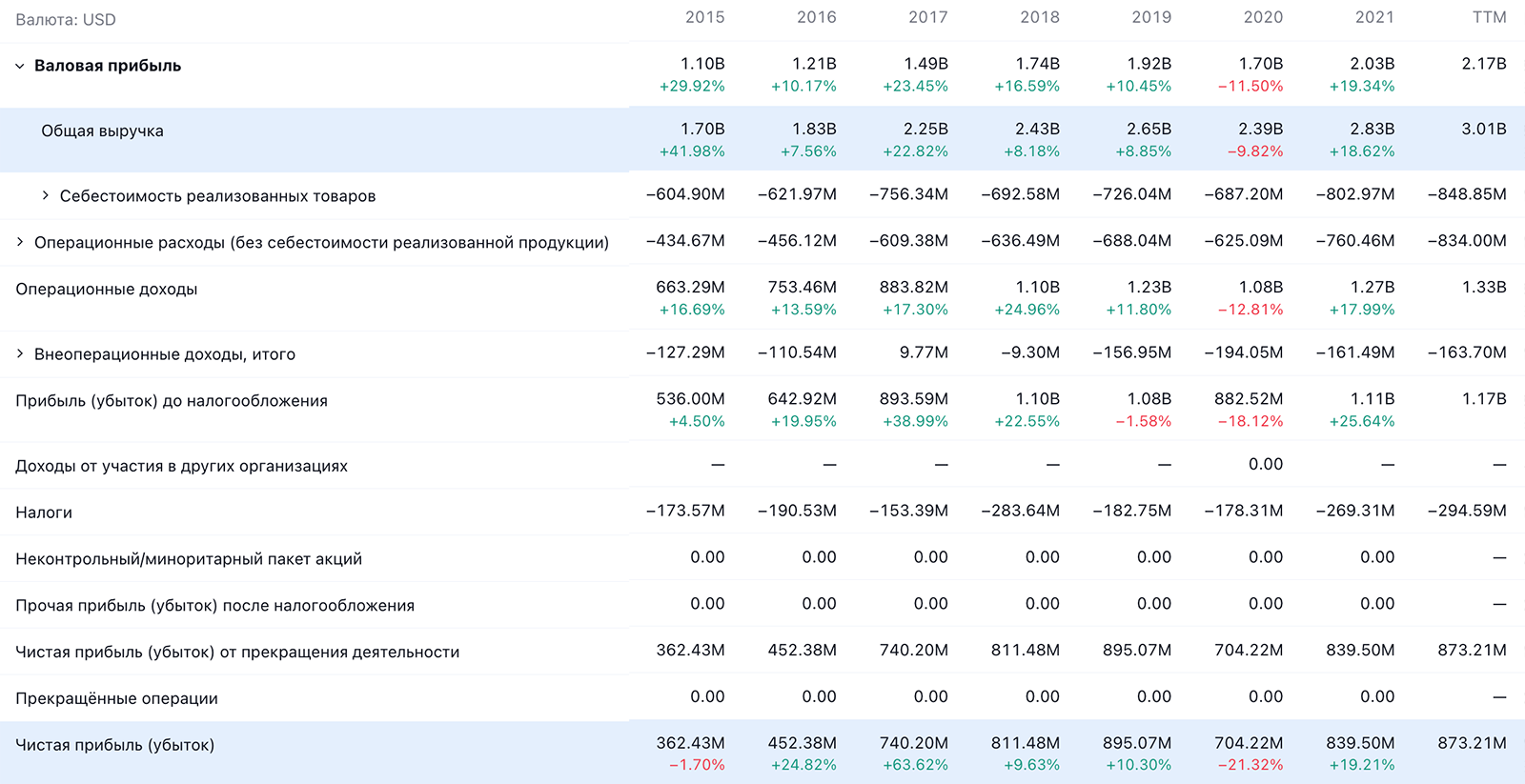Select Неконтрольный/миноритарный пакет акций label
This screenshot has width=1525, height=784.
click(189, 559)
